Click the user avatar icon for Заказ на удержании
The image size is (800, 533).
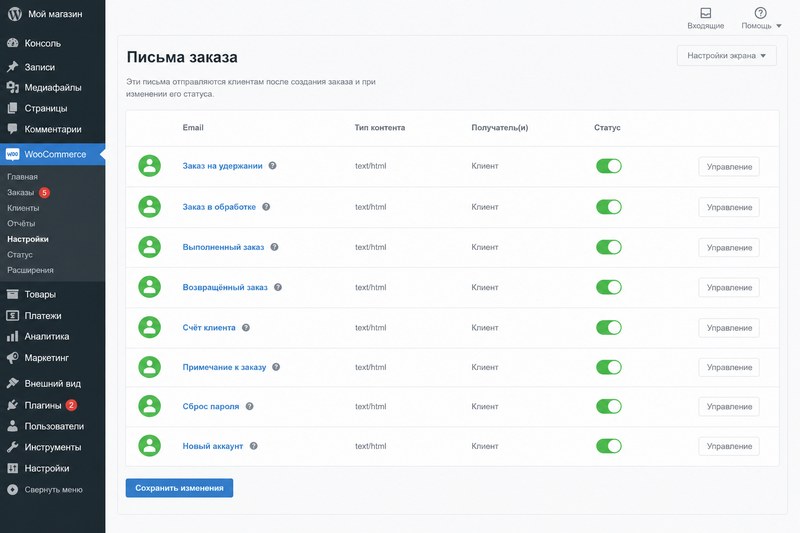click(149, 166)
